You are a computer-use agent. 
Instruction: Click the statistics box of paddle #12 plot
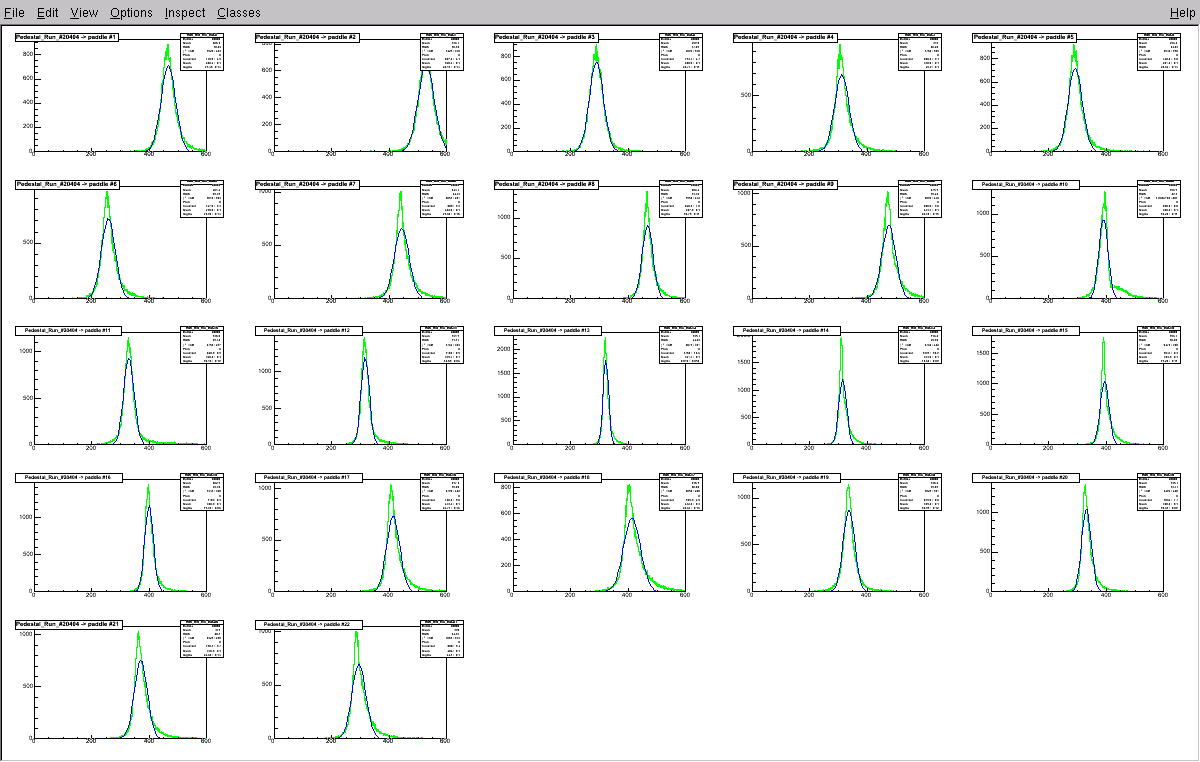tap(442, 345)
